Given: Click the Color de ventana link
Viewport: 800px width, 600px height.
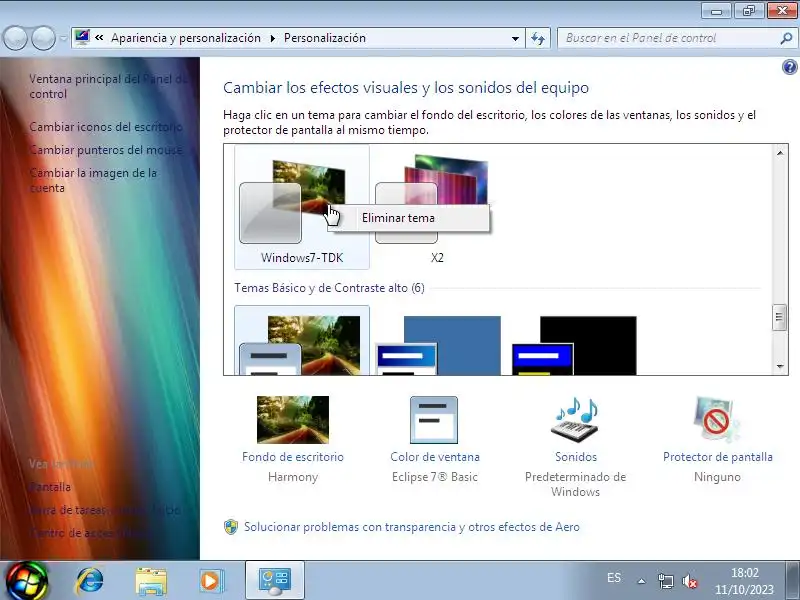Looking at the screenshot, I should [x=435, y=457].
